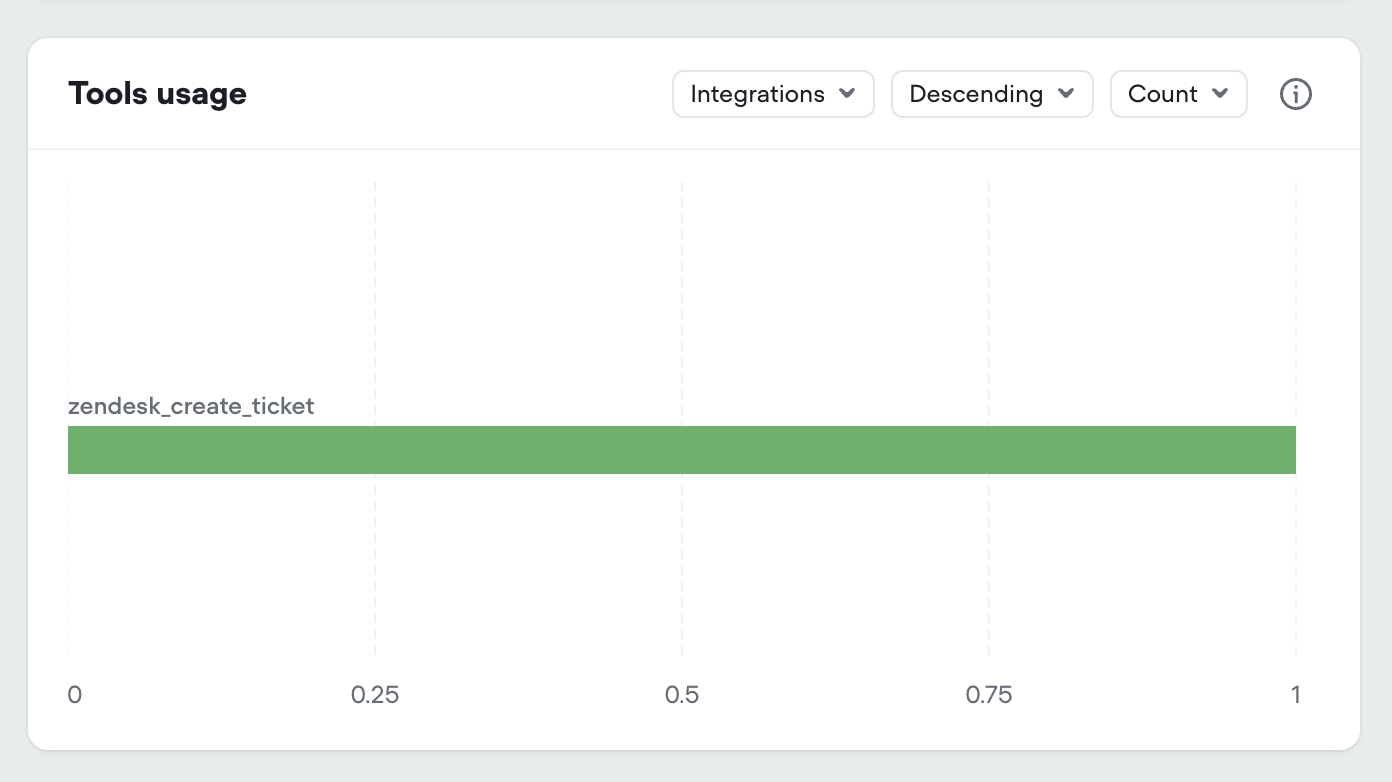Open the Integrations filter dropdown
This screenshot has height=782, width=1392.
tap(773, 93)
